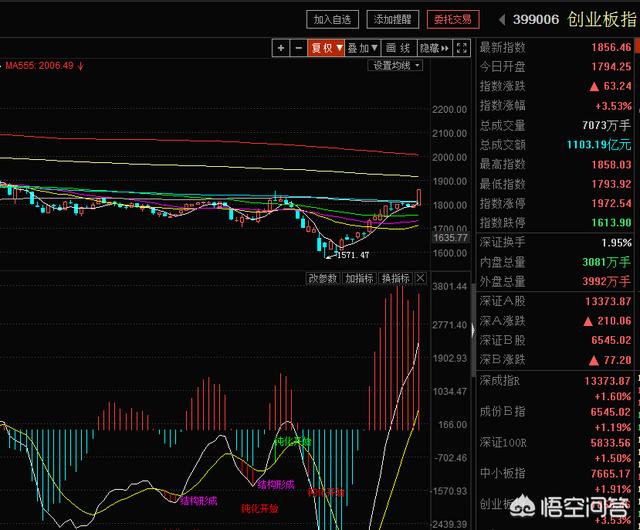Click the 画线 drawing tool

[x=398, y=47]
